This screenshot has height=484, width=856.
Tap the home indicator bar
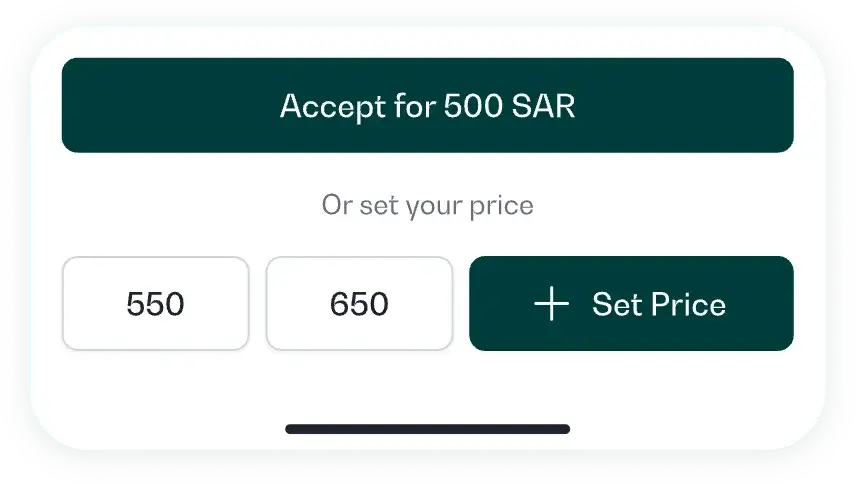[427, 429]
